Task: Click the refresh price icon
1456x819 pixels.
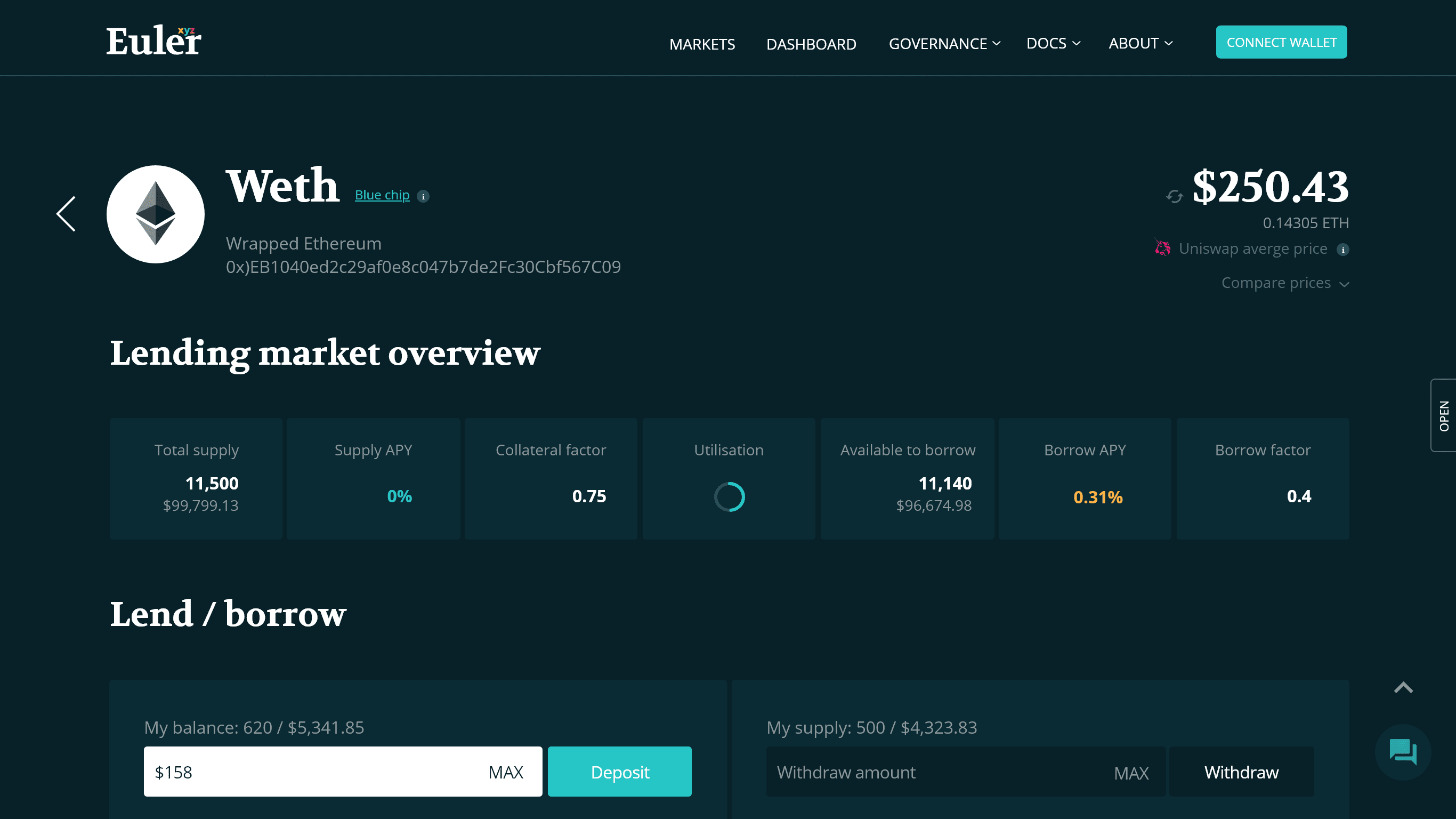Action: [1174, 196]
